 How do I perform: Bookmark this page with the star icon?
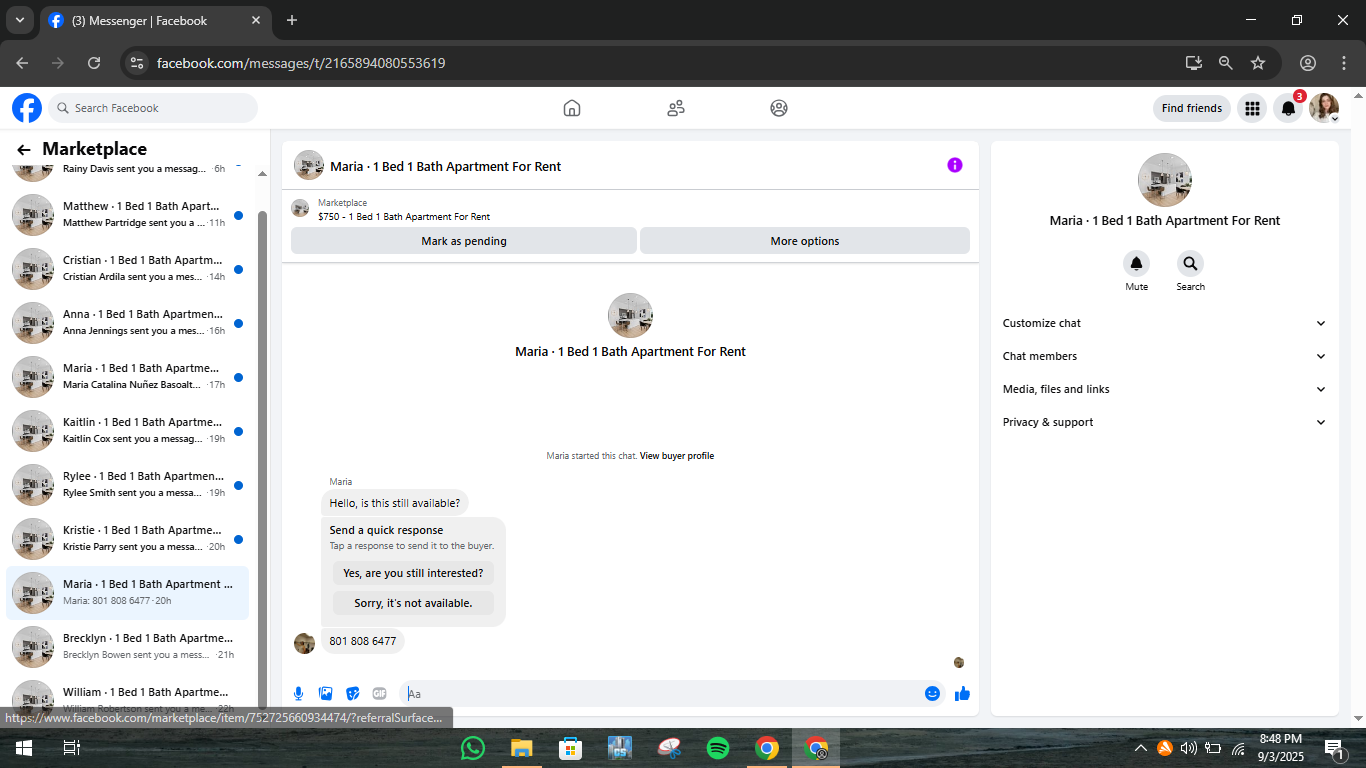pos(1258,63)
